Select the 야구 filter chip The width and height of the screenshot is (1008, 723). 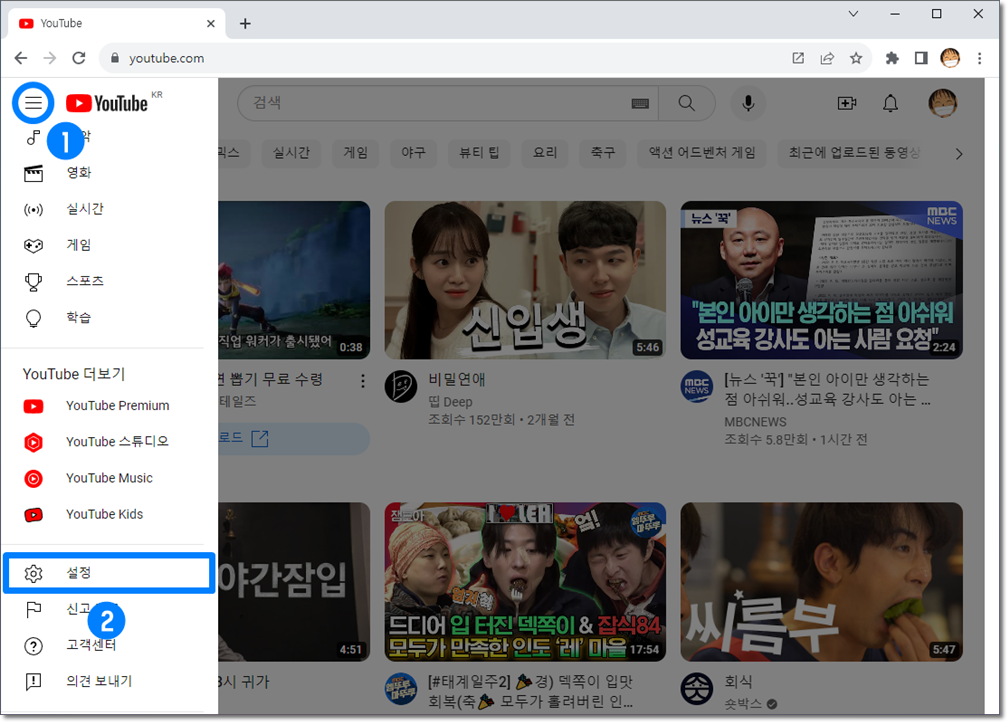413,153
